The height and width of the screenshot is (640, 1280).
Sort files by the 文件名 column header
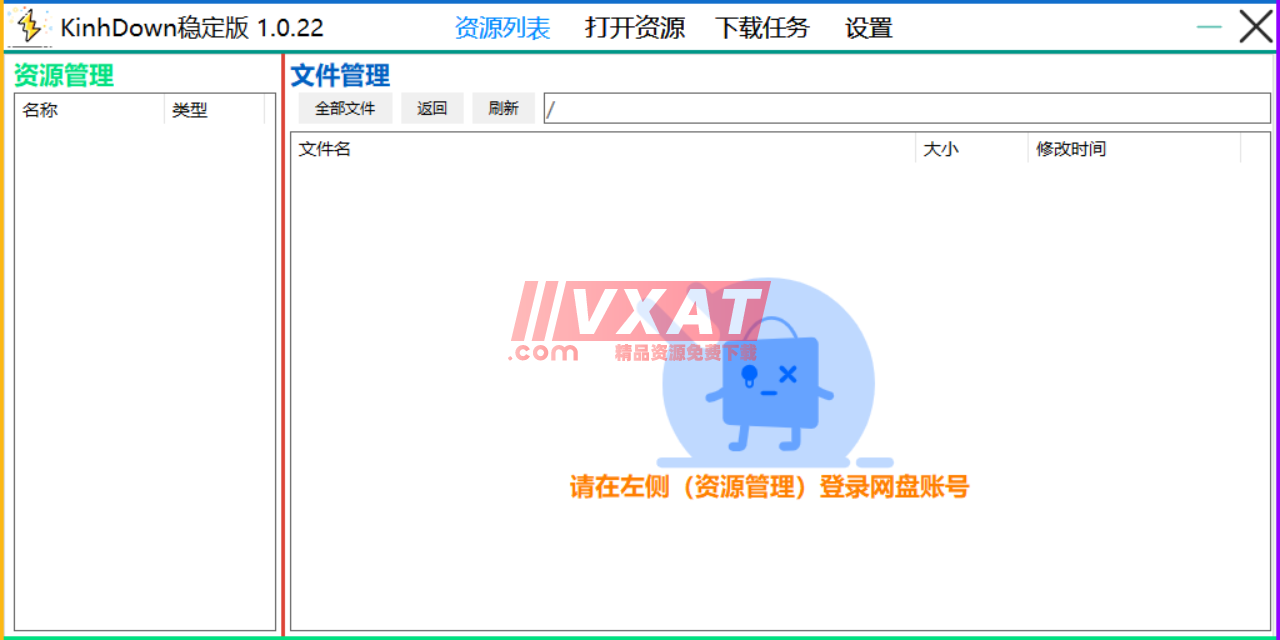pos(324,148)
